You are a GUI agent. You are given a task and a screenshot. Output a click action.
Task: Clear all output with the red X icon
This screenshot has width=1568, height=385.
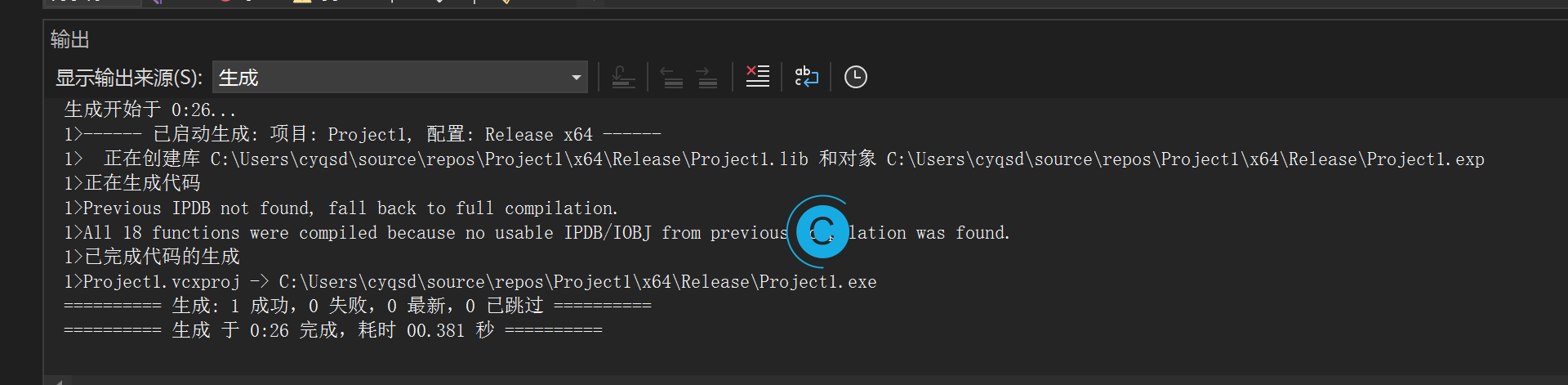click(758, 77)
